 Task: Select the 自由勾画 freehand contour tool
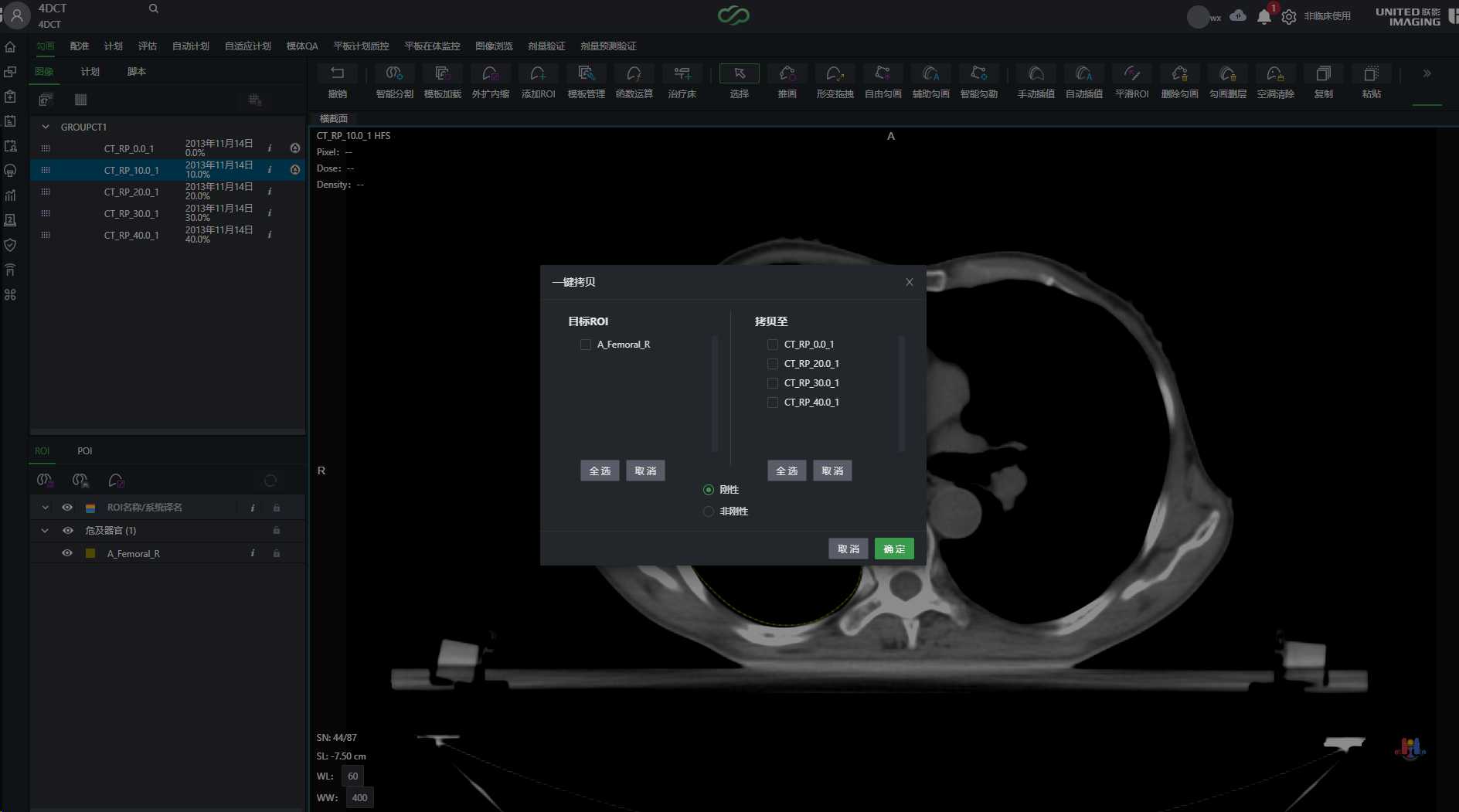coord(883,74)
